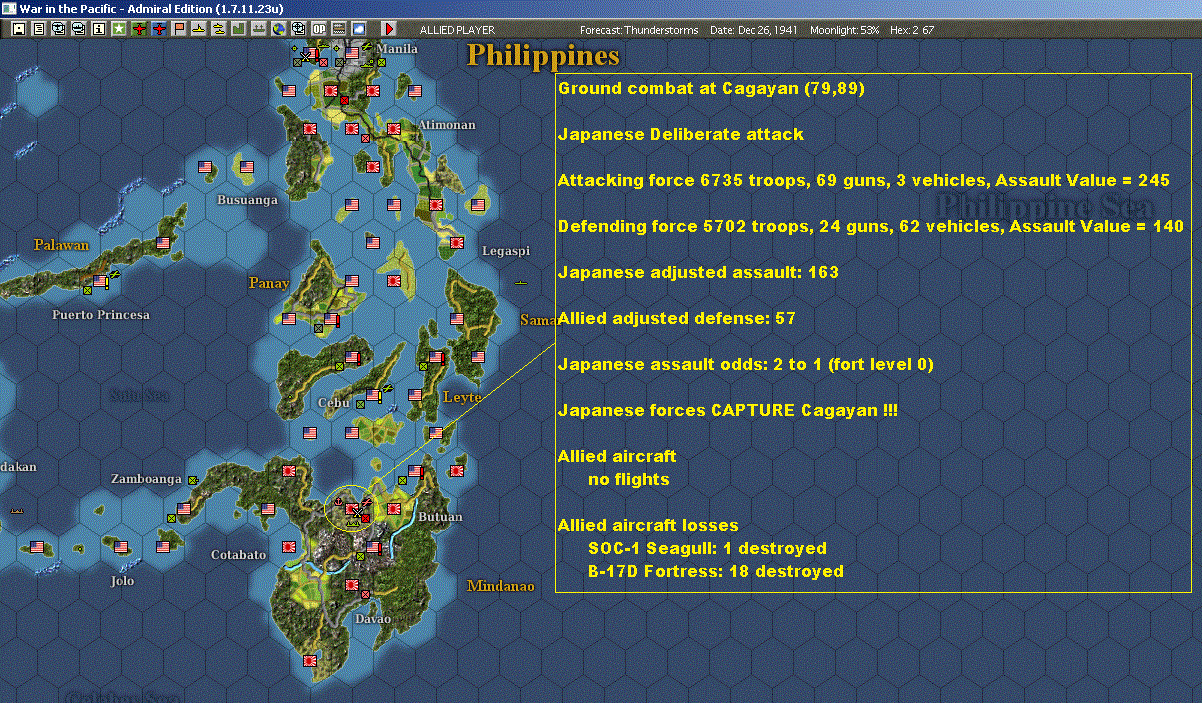Click the 'Philippines' map title

(543, 55)
